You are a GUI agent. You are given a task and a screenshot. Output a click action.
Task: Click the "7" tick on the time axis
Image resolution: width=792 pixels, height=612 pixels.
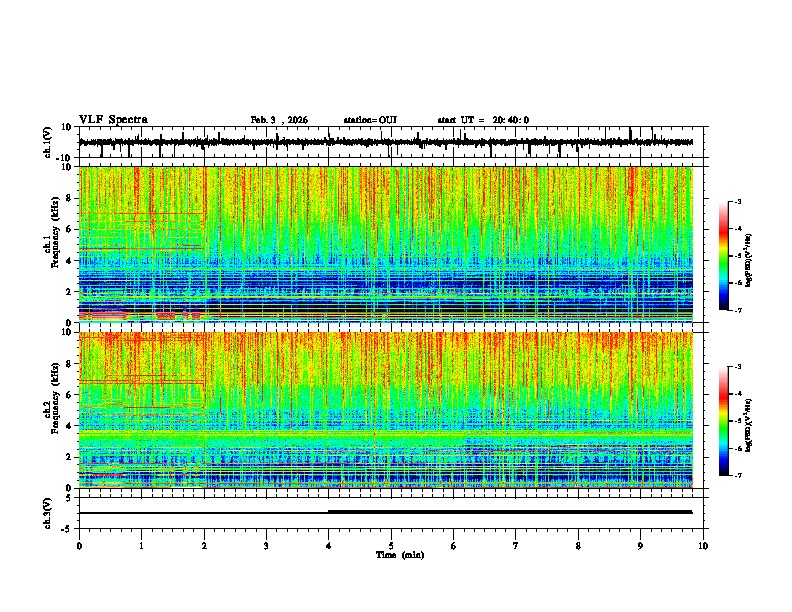[x=516, y=546]
